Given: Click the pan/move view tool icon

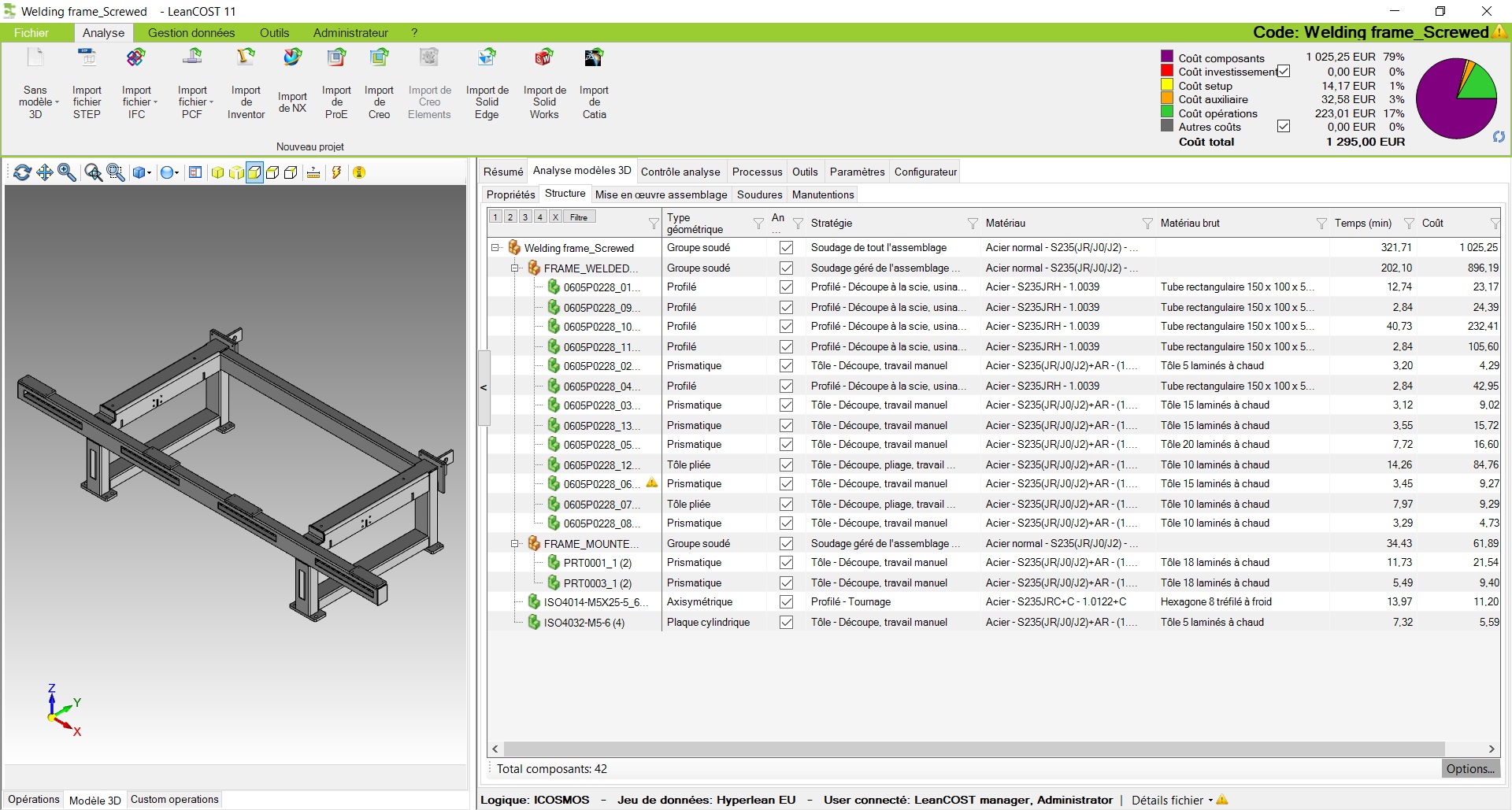Looking at the screenshot, I should [x=45, y=172].
